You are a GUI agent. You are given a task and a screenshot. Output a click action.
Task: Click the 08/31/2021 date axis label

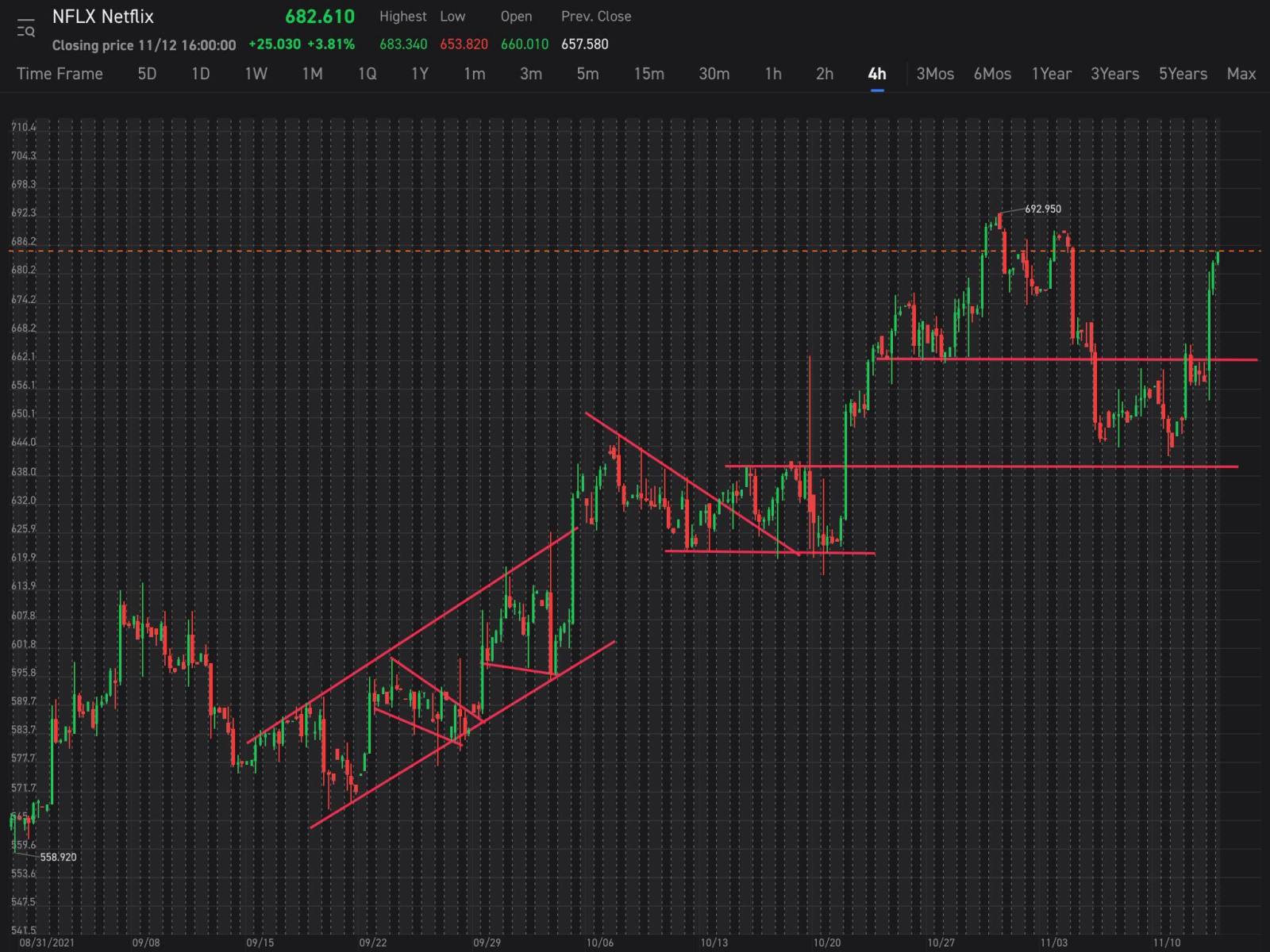[x=47, y=942]
